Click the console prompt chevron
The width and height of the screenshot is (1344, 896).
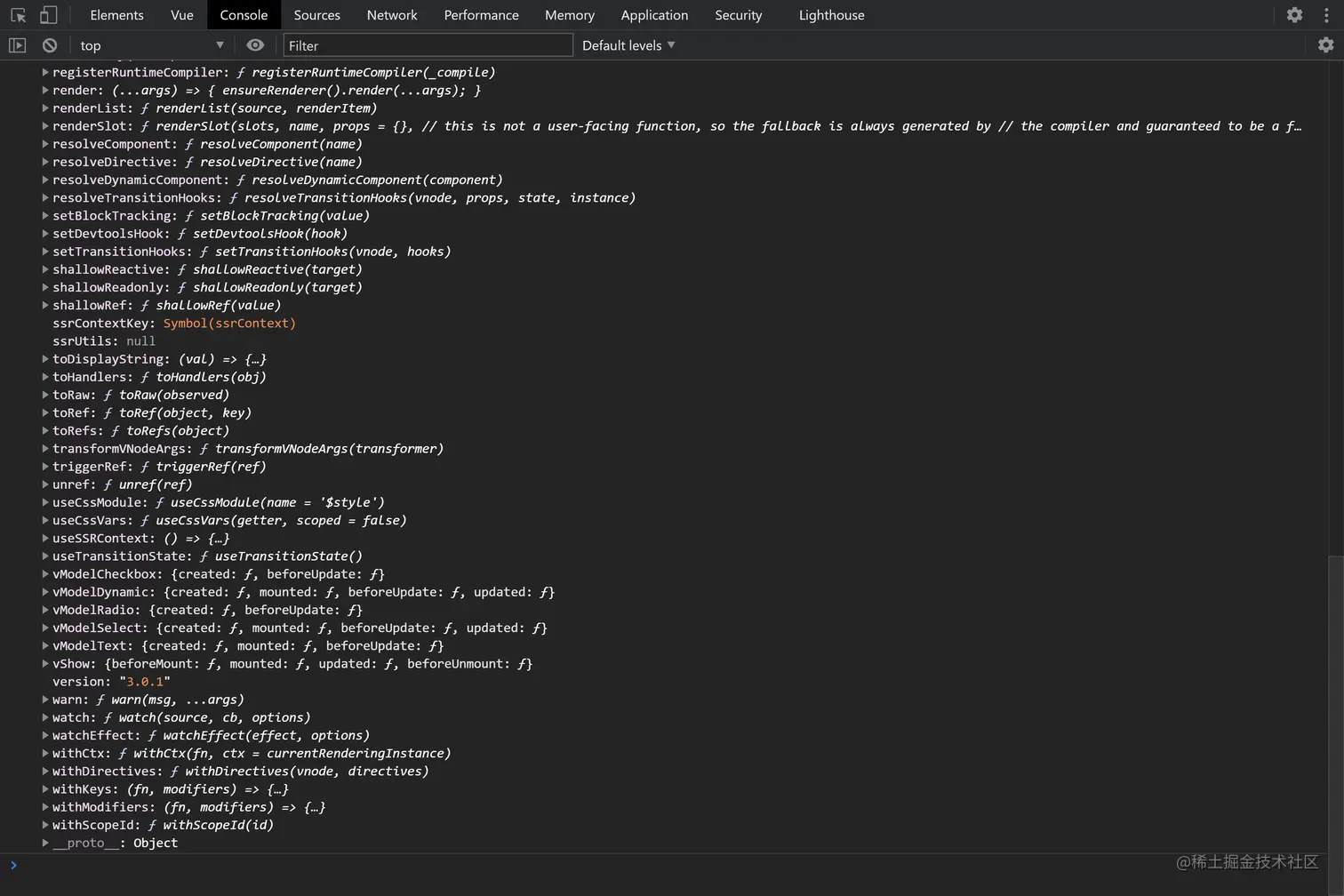point(13,865)
